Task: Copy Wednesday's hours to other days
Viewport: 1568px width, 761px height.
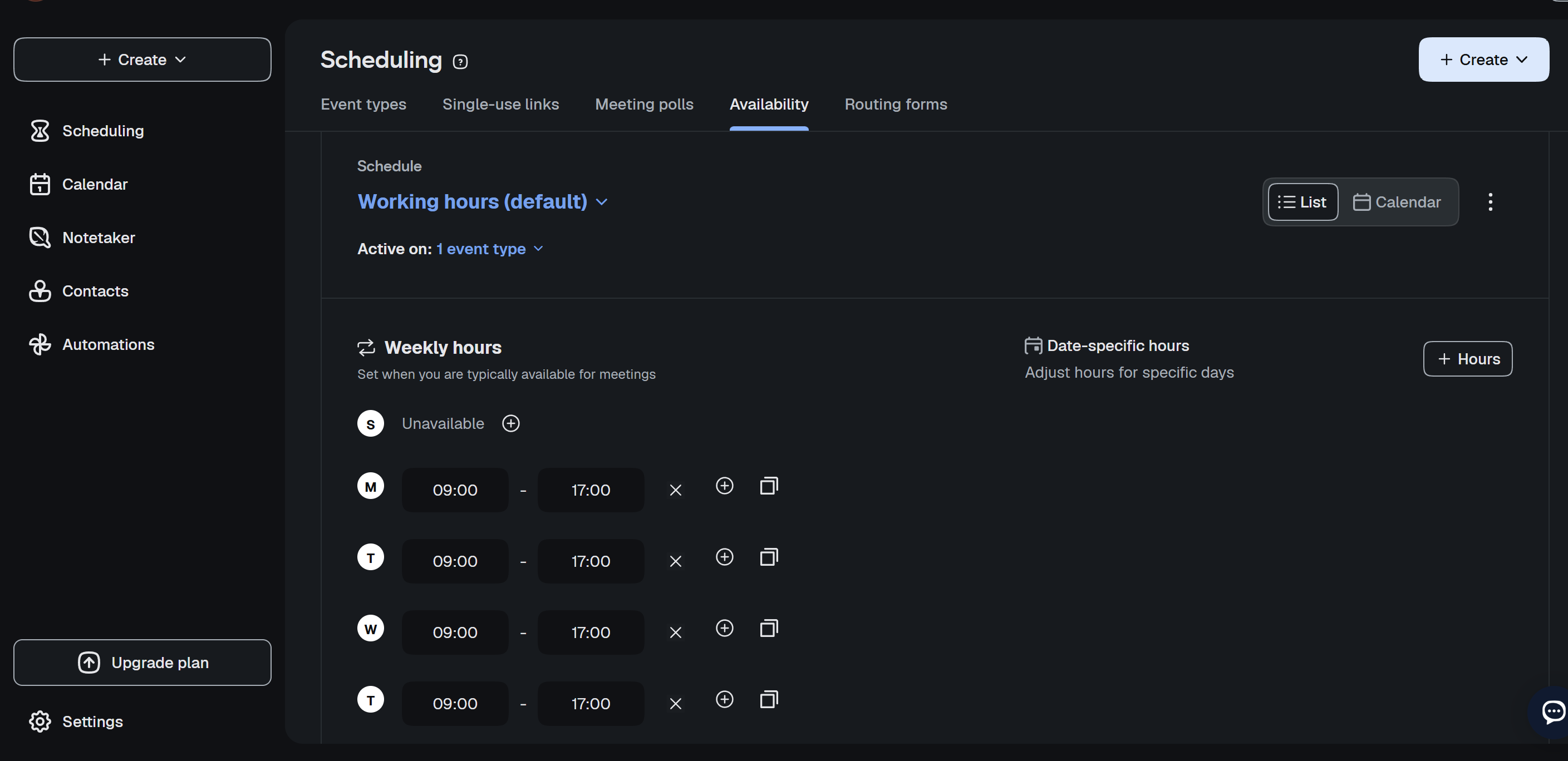Action: (x=769, y=628)
